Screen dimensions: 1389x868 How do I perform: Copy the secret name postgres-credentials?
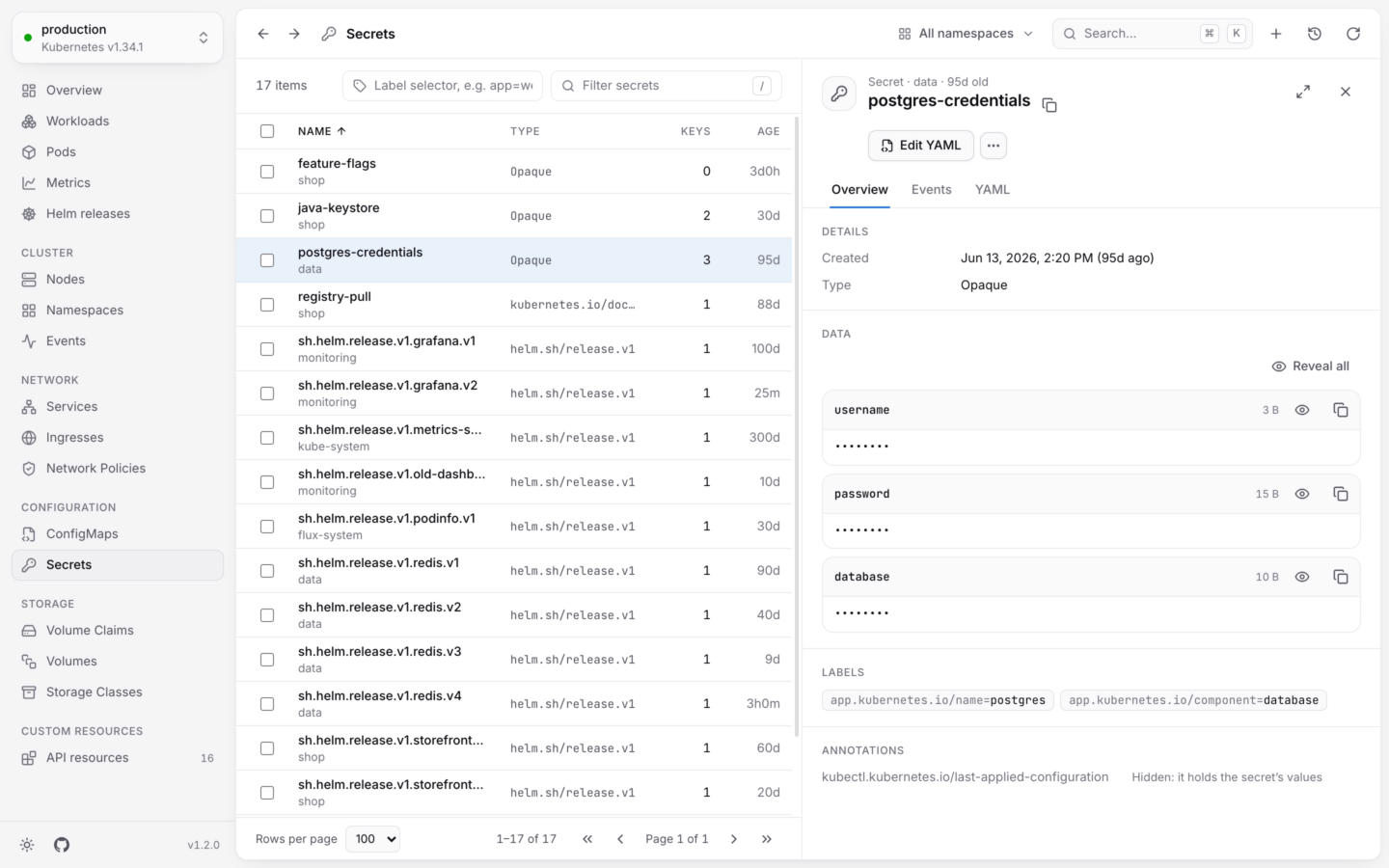(1049, 104)
